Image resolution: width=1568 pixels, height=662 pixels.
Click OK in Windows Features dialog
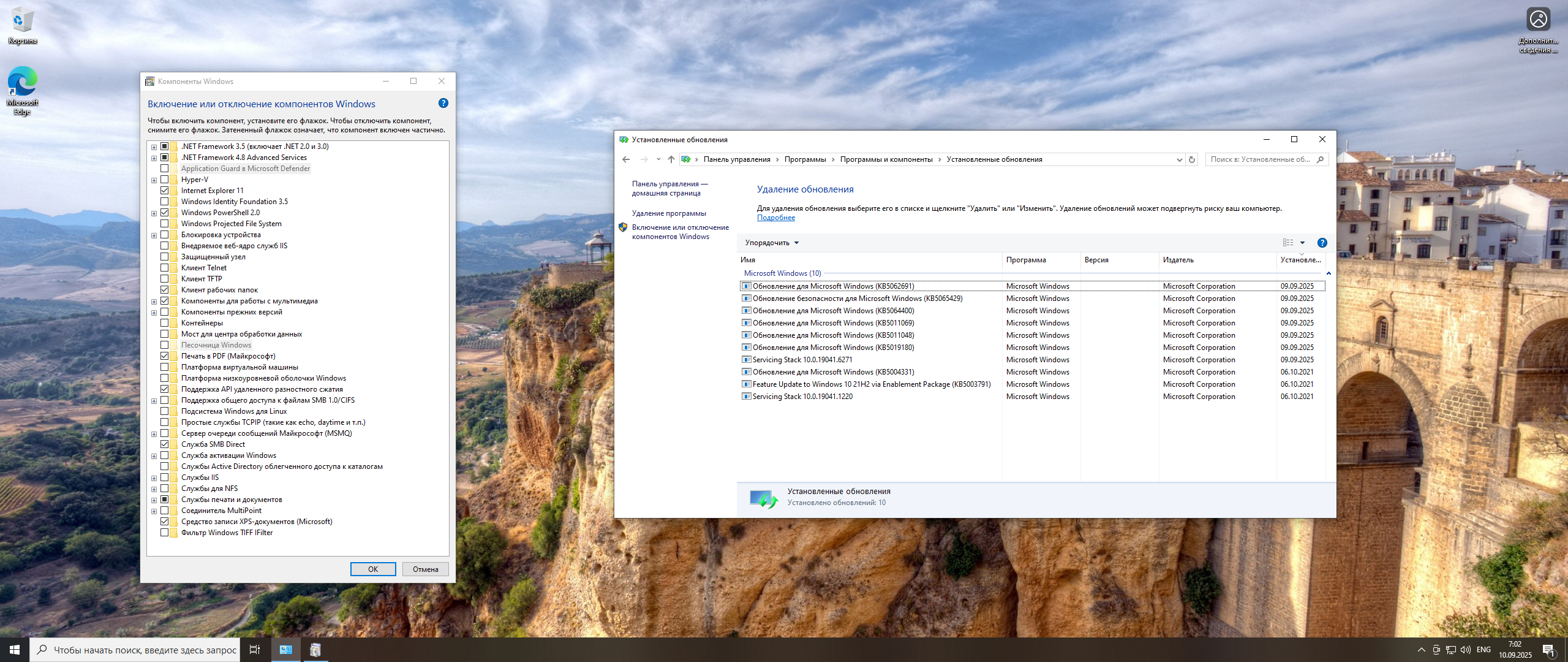tap(373, 569)
